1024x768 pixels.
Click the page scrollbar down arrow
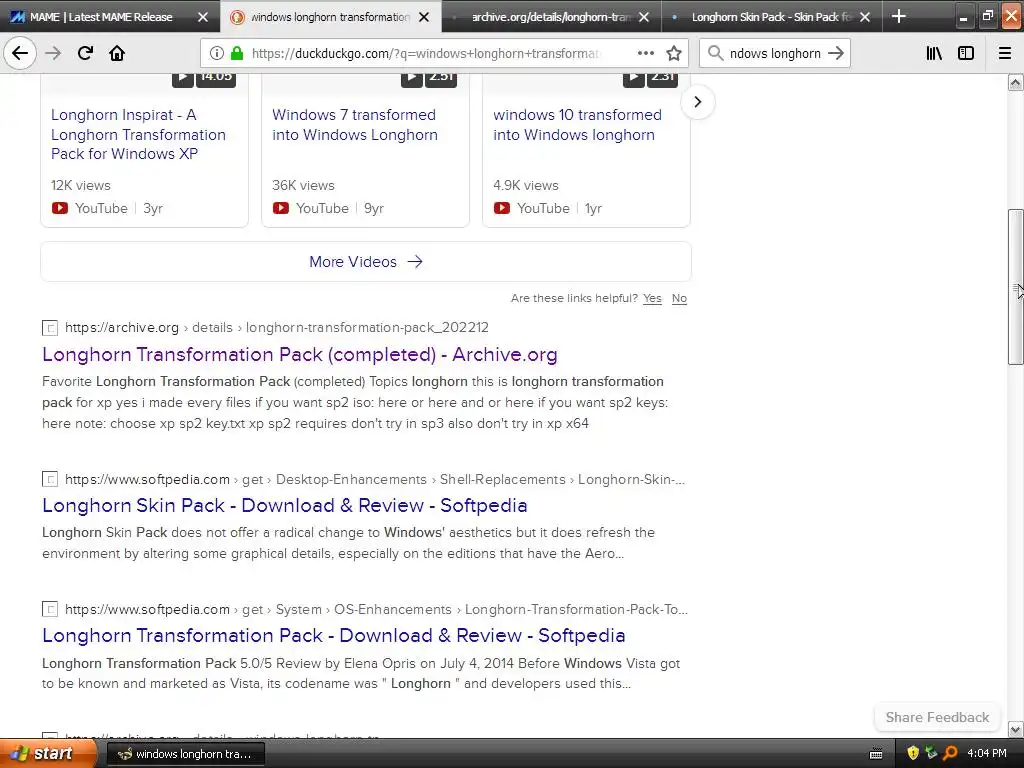click(x=1015, y=729)
